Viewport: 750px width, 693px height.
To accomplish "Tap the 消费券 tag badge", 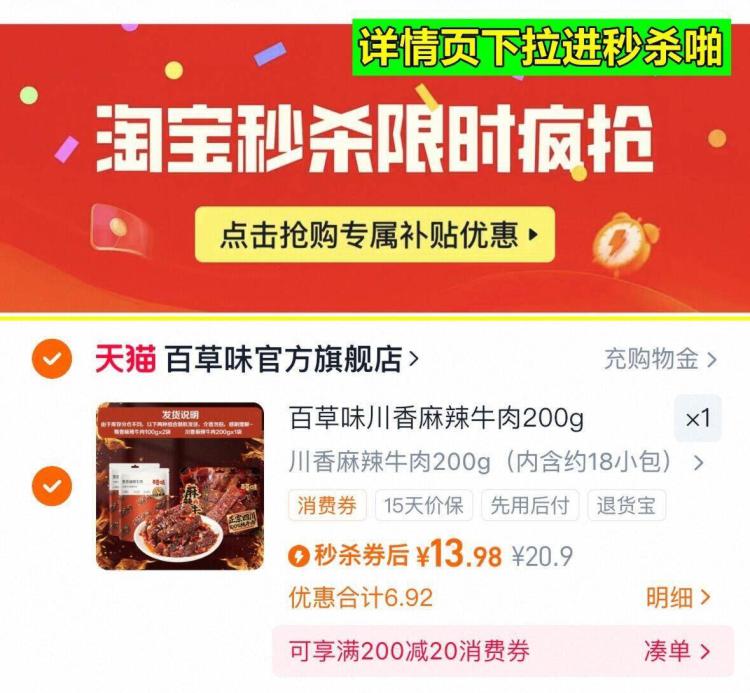I will click(327, 505).
